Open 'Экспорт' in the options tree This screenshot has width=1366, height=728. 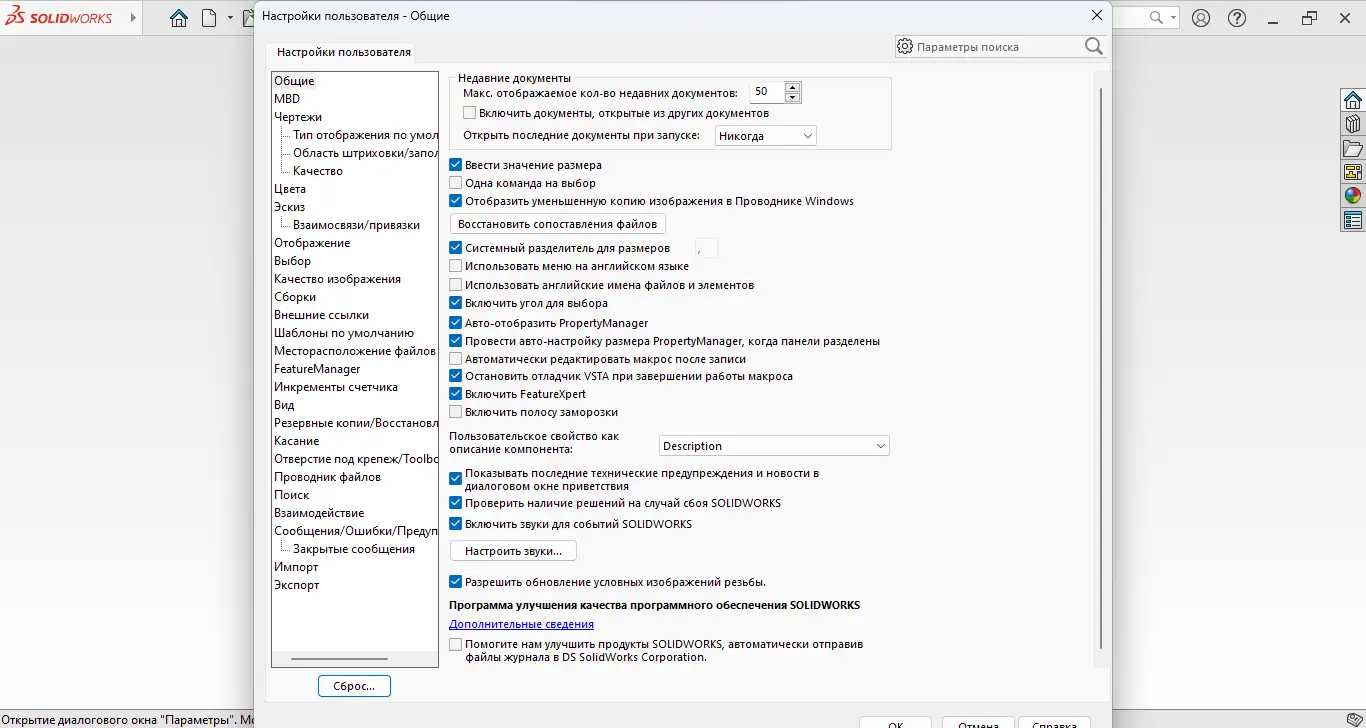(297, 585)
